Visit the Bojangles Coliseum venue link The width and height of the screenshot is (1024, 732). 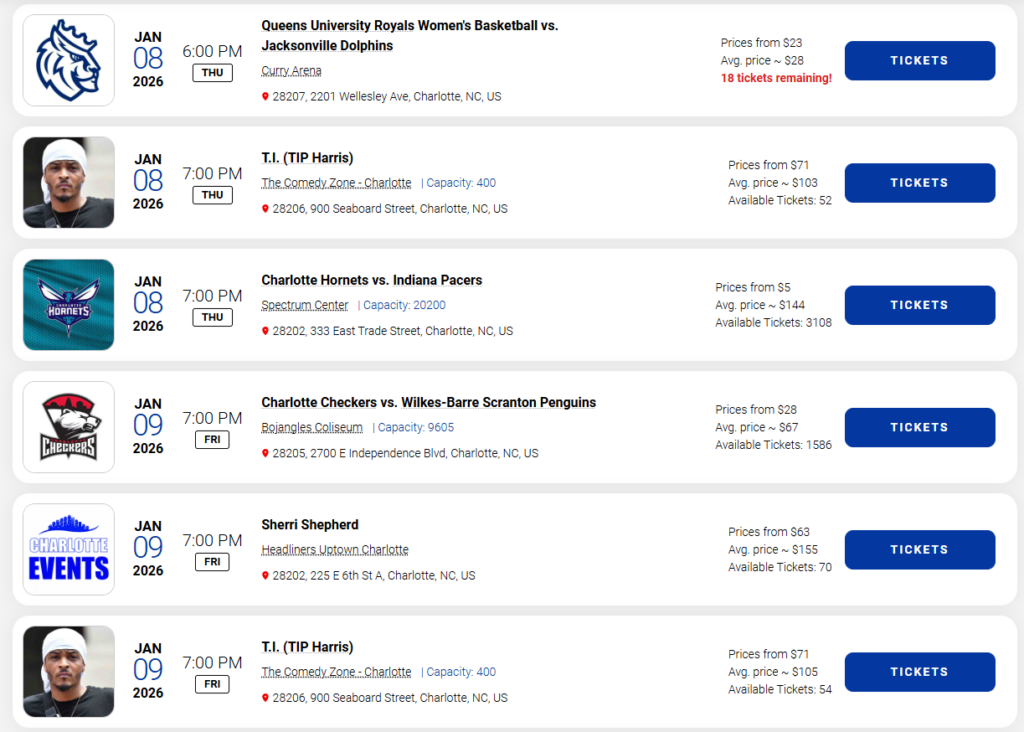312,427
